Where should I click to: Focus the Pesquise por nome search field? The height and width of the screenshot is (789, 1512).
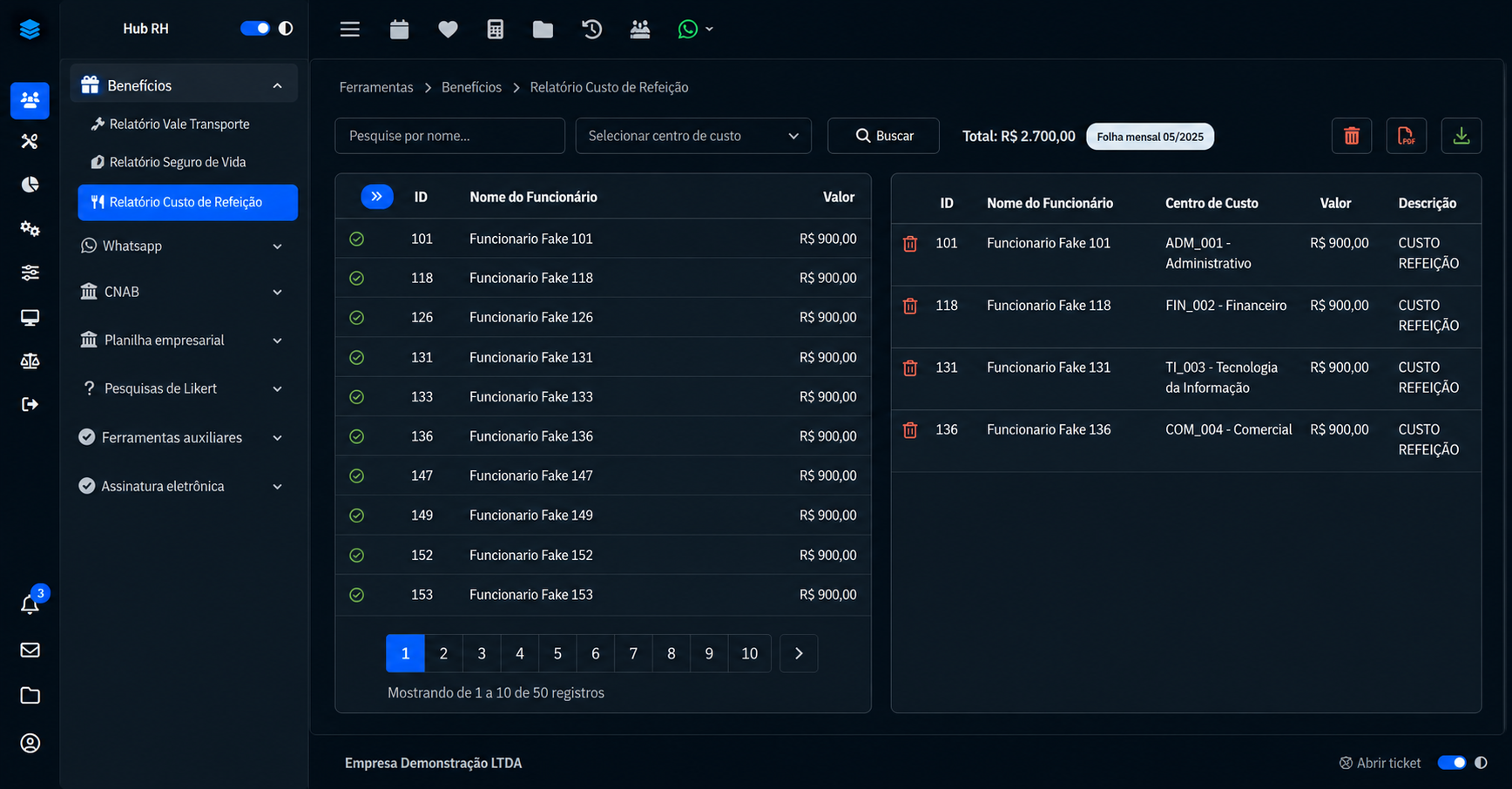(450, 136)
